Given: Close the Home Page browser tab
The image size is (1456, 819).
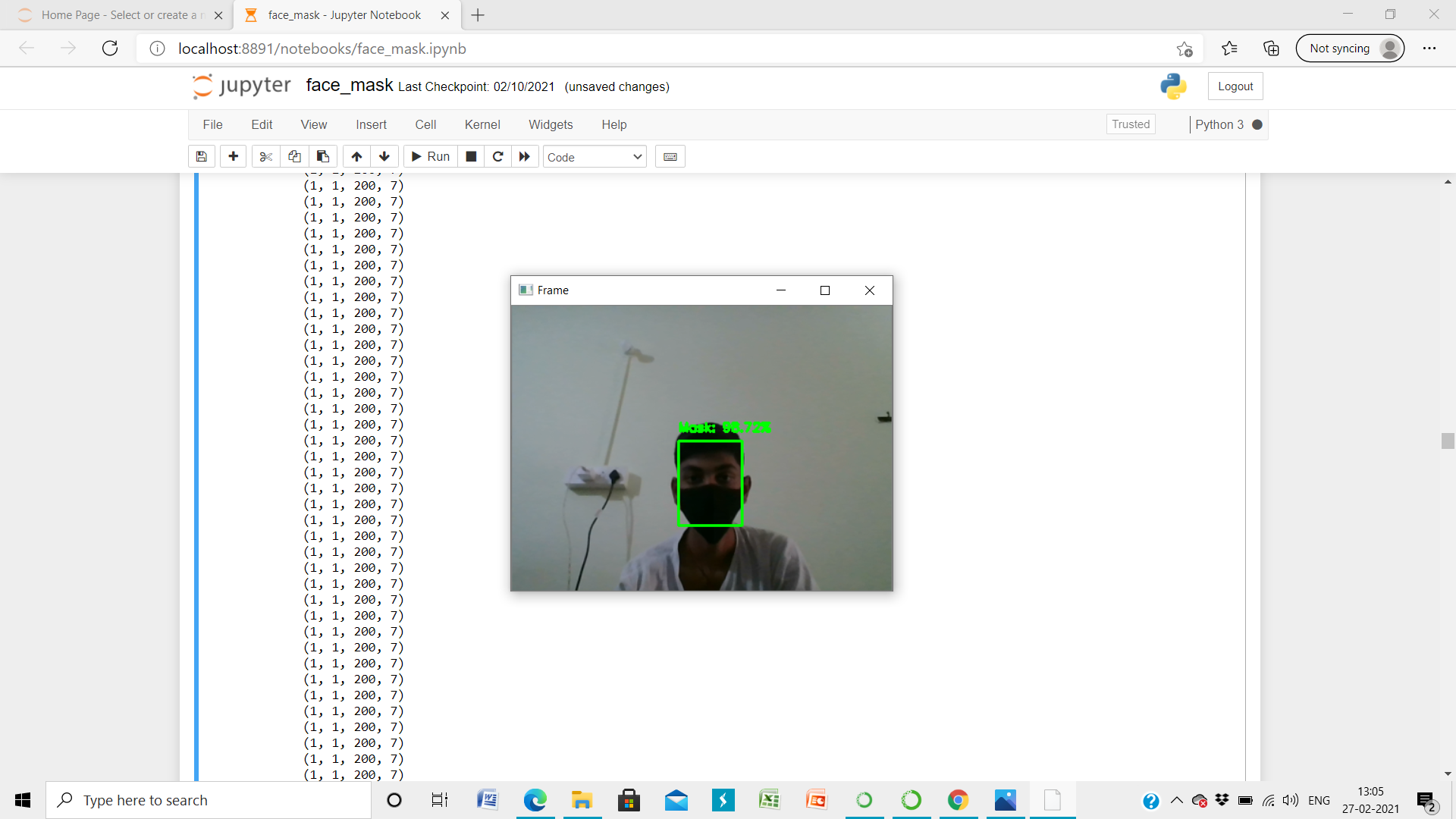Looking at the screenshot, I should [x=218, y=15].
